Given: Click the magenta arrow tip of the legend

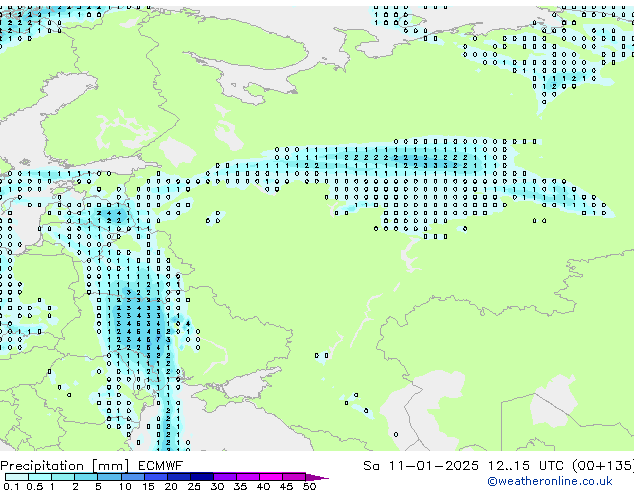Looking at the screenshot, I should pyautogui.click(x=321, y=477).
